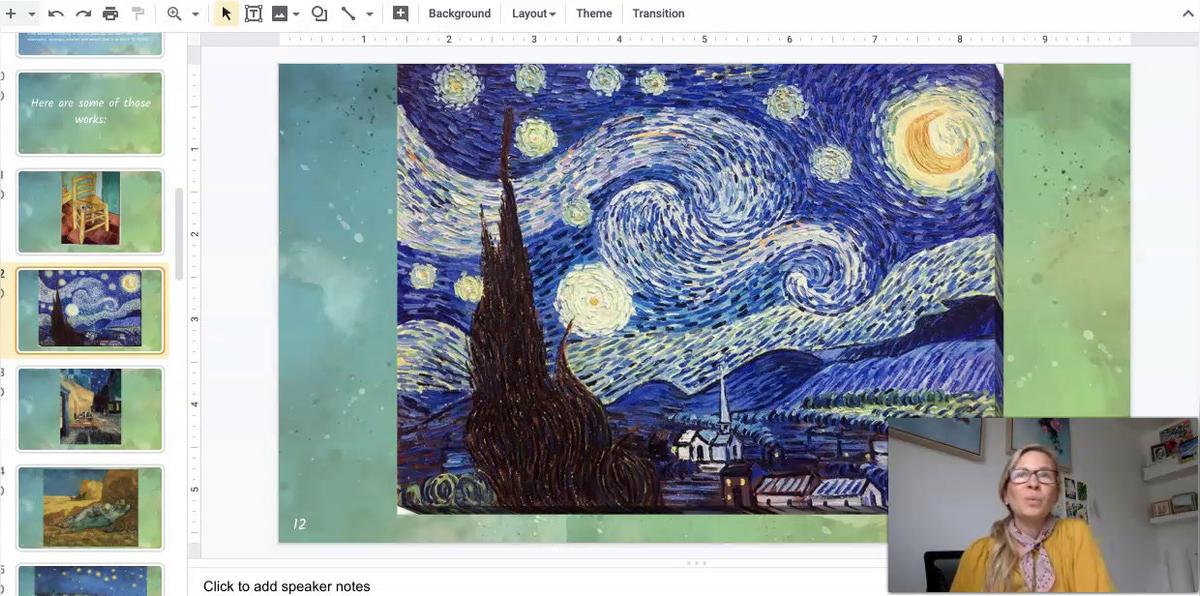The height and width of the screenshot is (596, 1200).
Task: Open the Transition panel
Action: coord(658,14)
